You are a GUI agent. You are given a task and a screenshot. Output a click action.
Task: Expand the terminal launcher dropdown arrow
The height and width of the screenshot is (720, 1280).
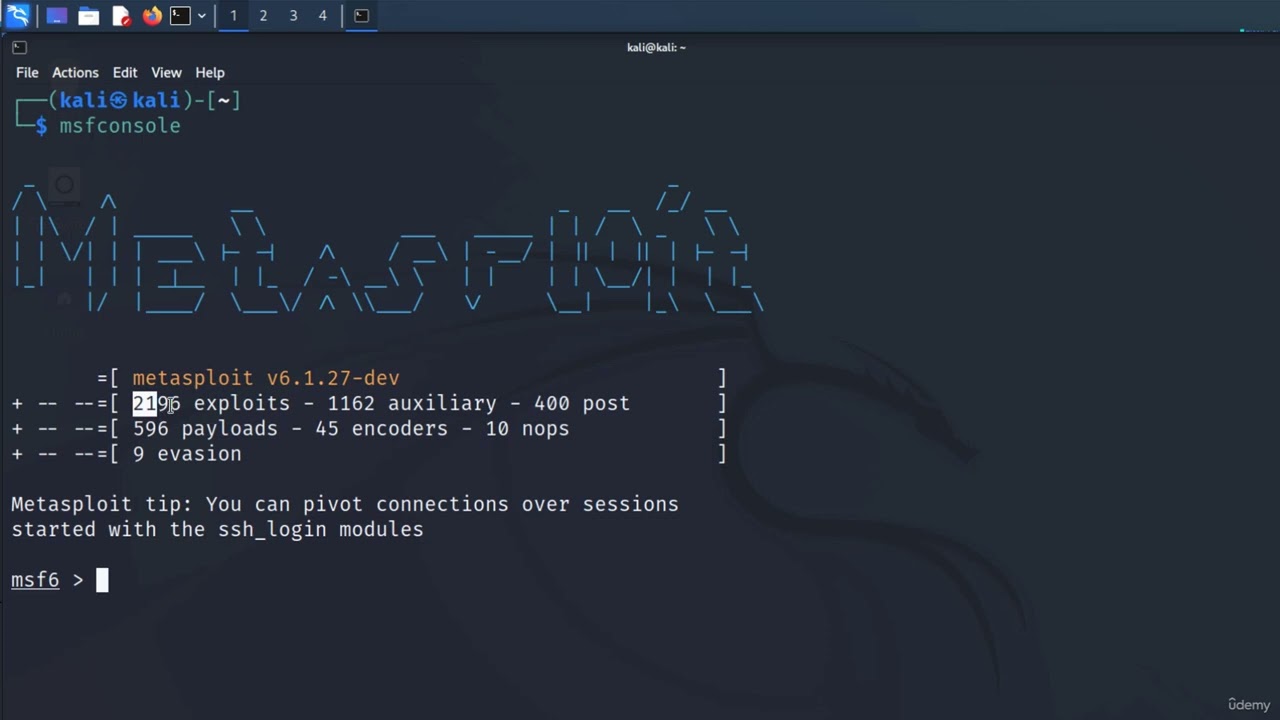(x=202, y=16)
